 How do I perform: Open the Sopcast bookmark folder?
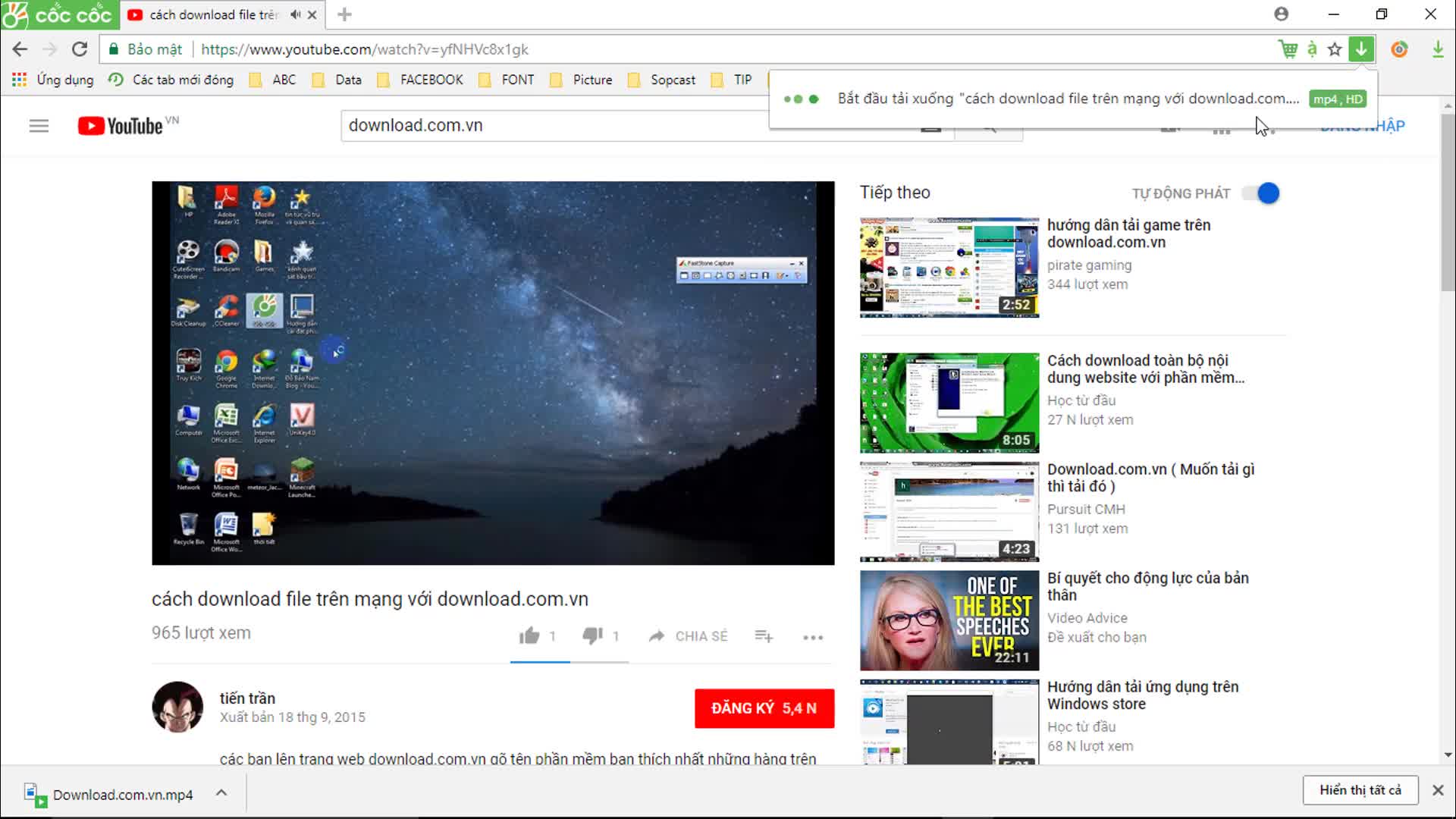661,80
